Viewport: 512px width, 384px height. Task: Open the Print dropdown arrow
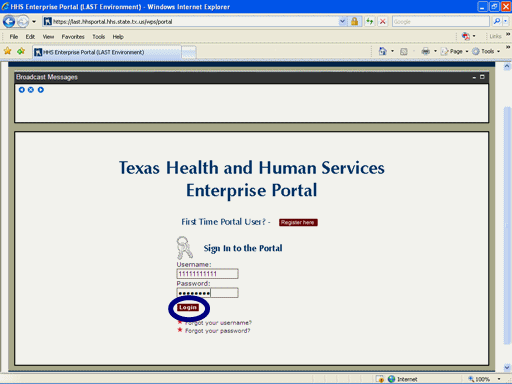435,51
